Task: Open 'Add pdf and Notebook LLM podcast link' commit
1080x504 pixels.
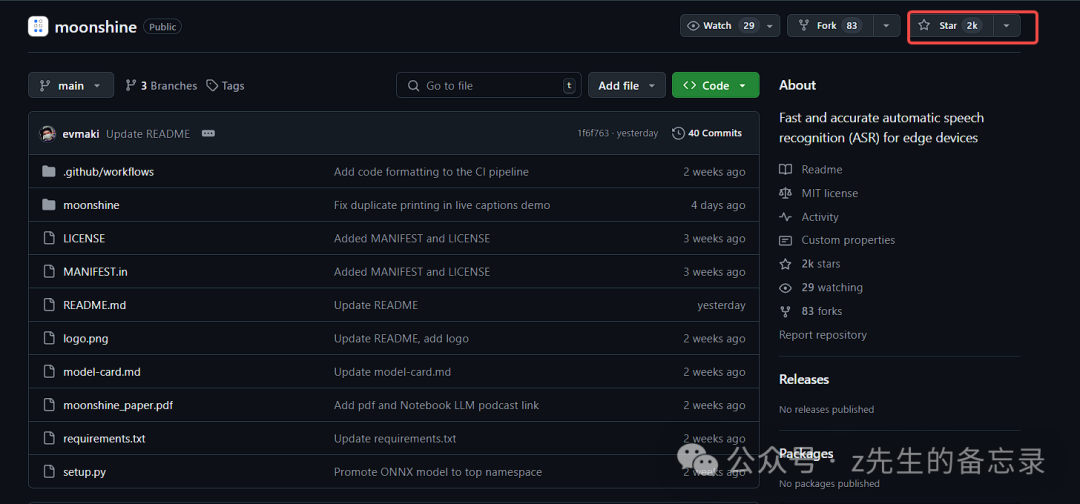Action: tap(437, 406)
